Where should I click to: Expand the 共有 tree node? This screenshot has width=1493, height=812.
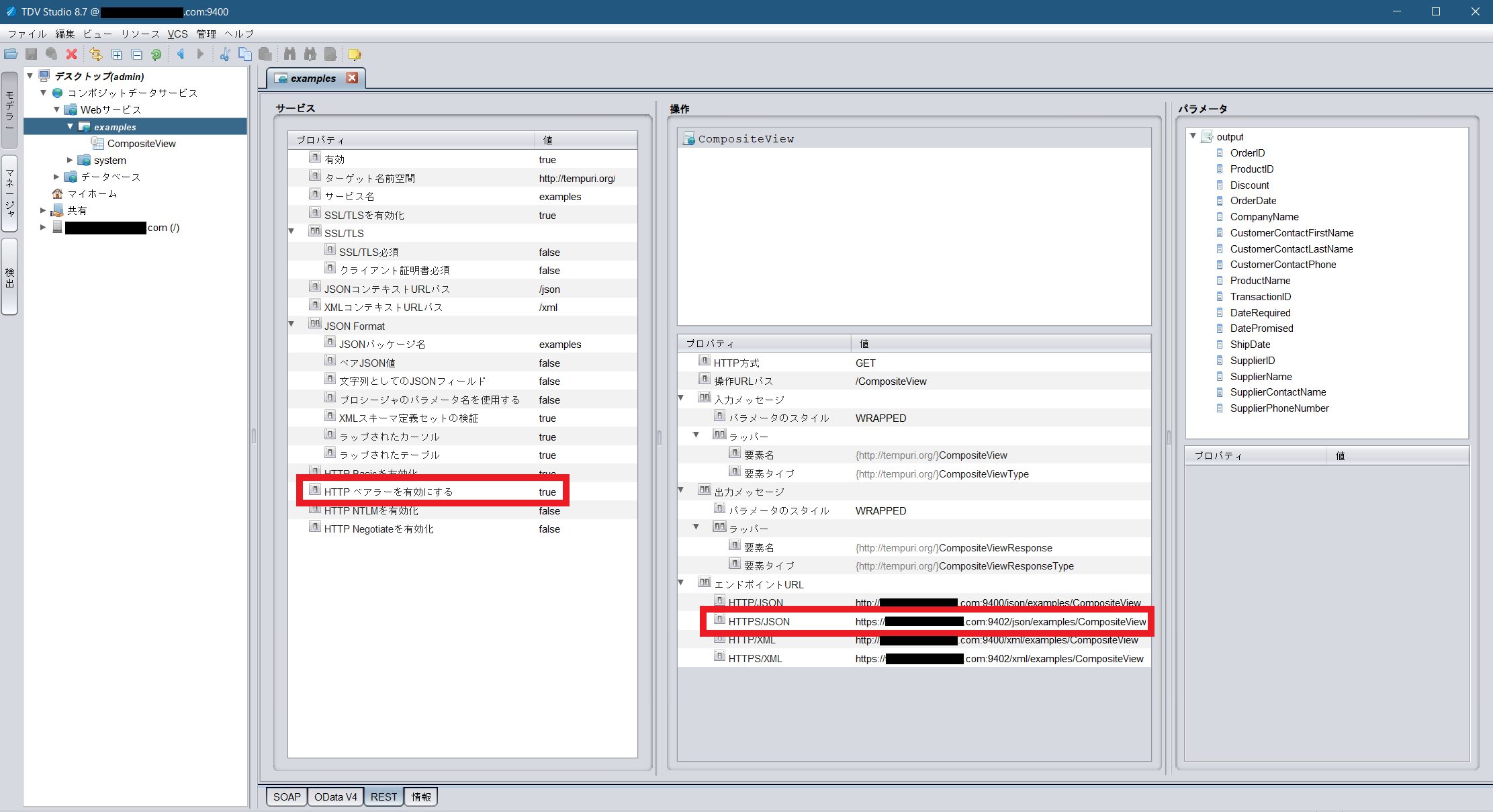point(43,210)
